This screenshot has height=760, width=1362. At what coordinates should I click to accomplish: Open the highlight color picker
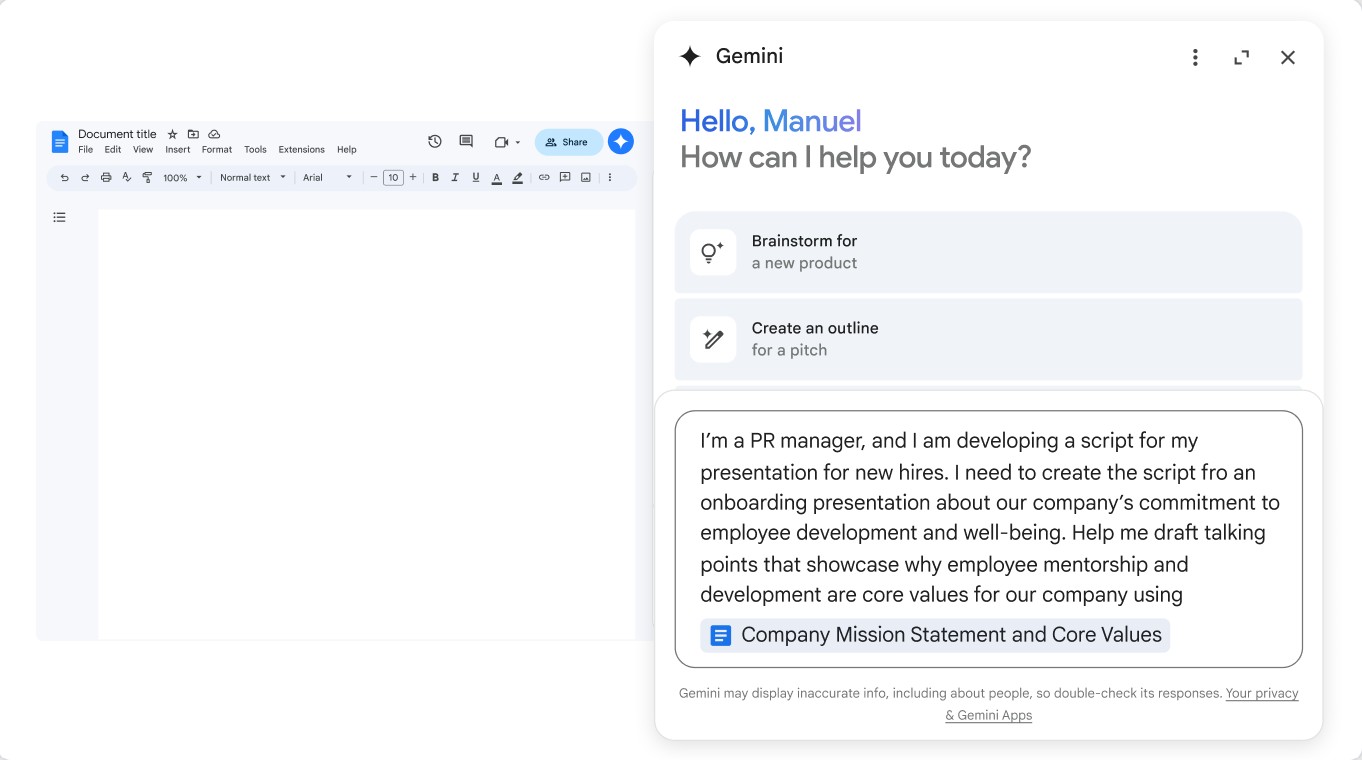click(517, 178)
